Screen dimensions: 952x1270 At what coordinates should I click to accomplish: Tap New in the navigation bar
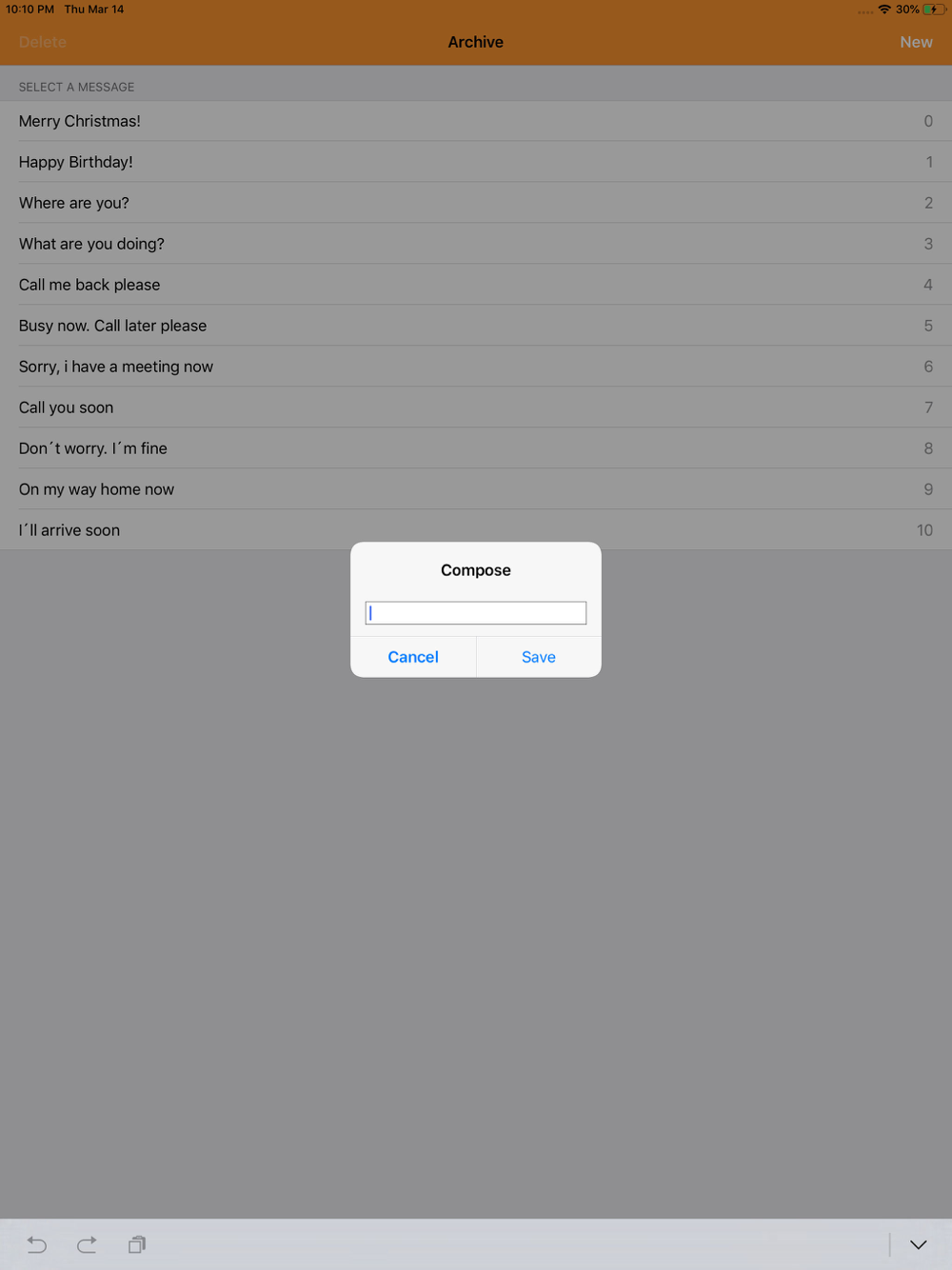pos(916,42)
